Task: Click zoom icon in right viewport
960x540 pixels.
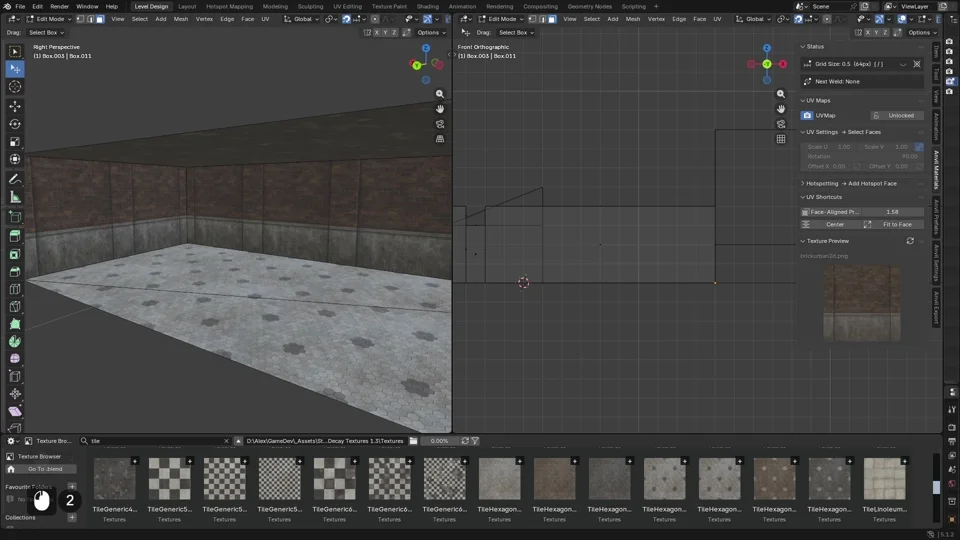Action: pyautogui.click(x=781, y=94)
